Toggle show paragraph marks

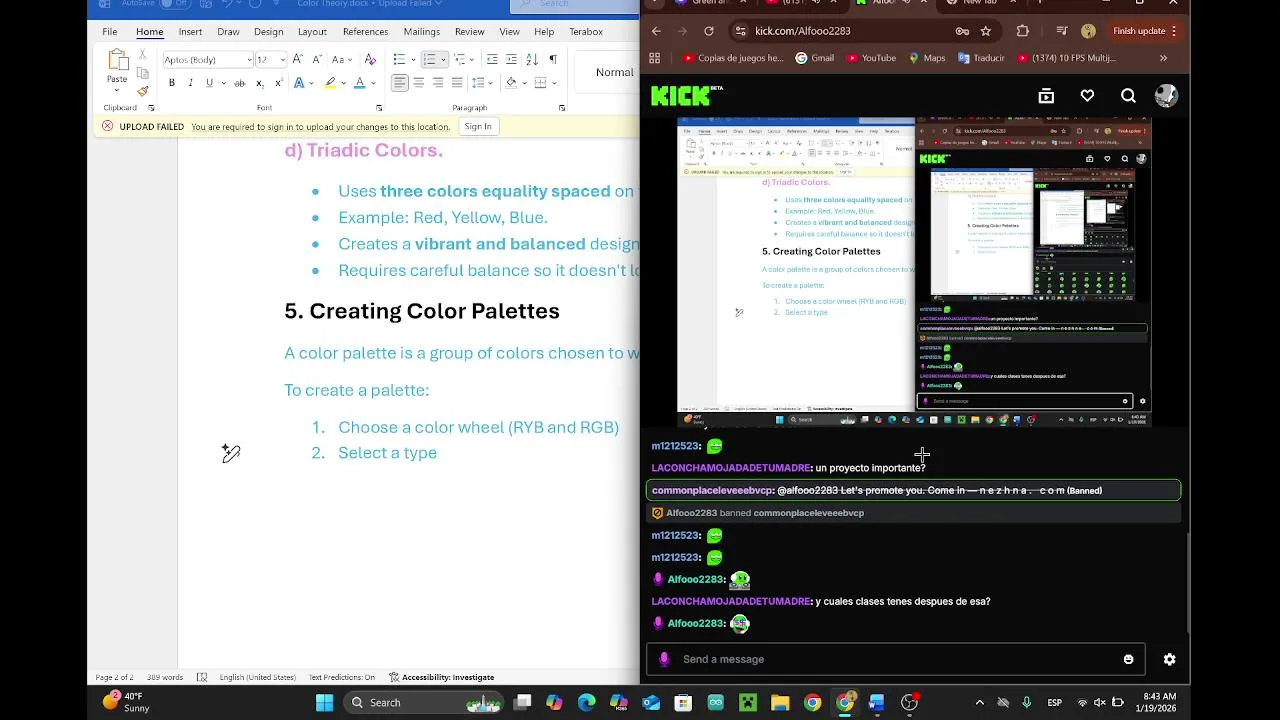click(x=553, y=59)
